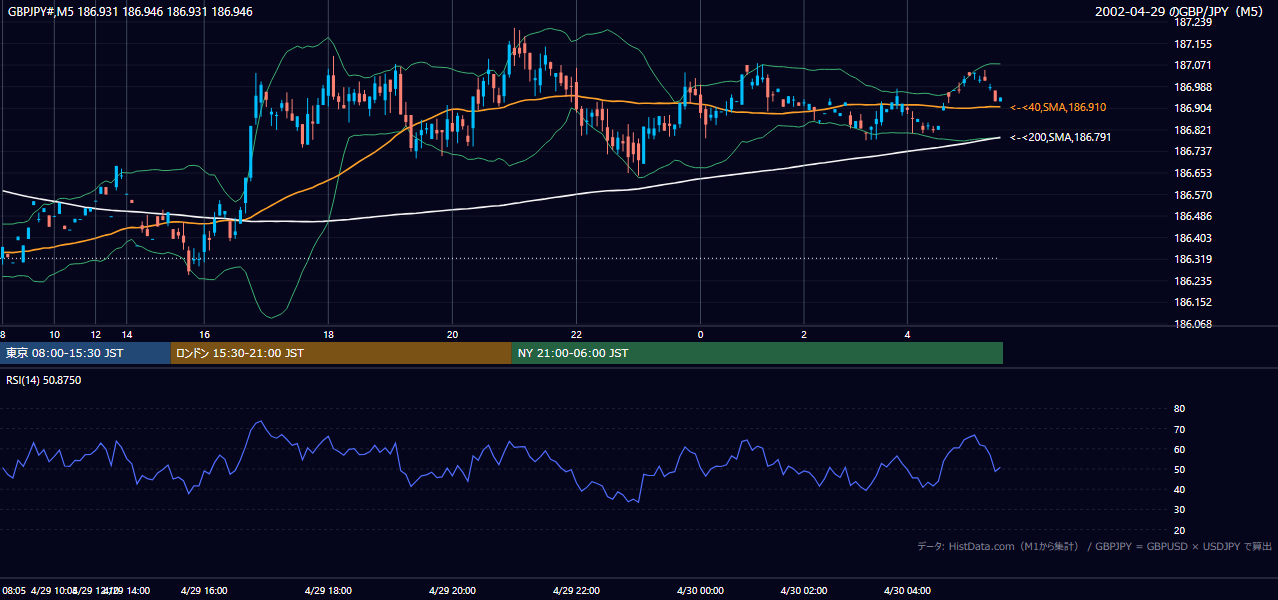
Task: Click the RSI(14) 50.8750 indicator label
Action: pyautogui.click(x=44, y=380)
